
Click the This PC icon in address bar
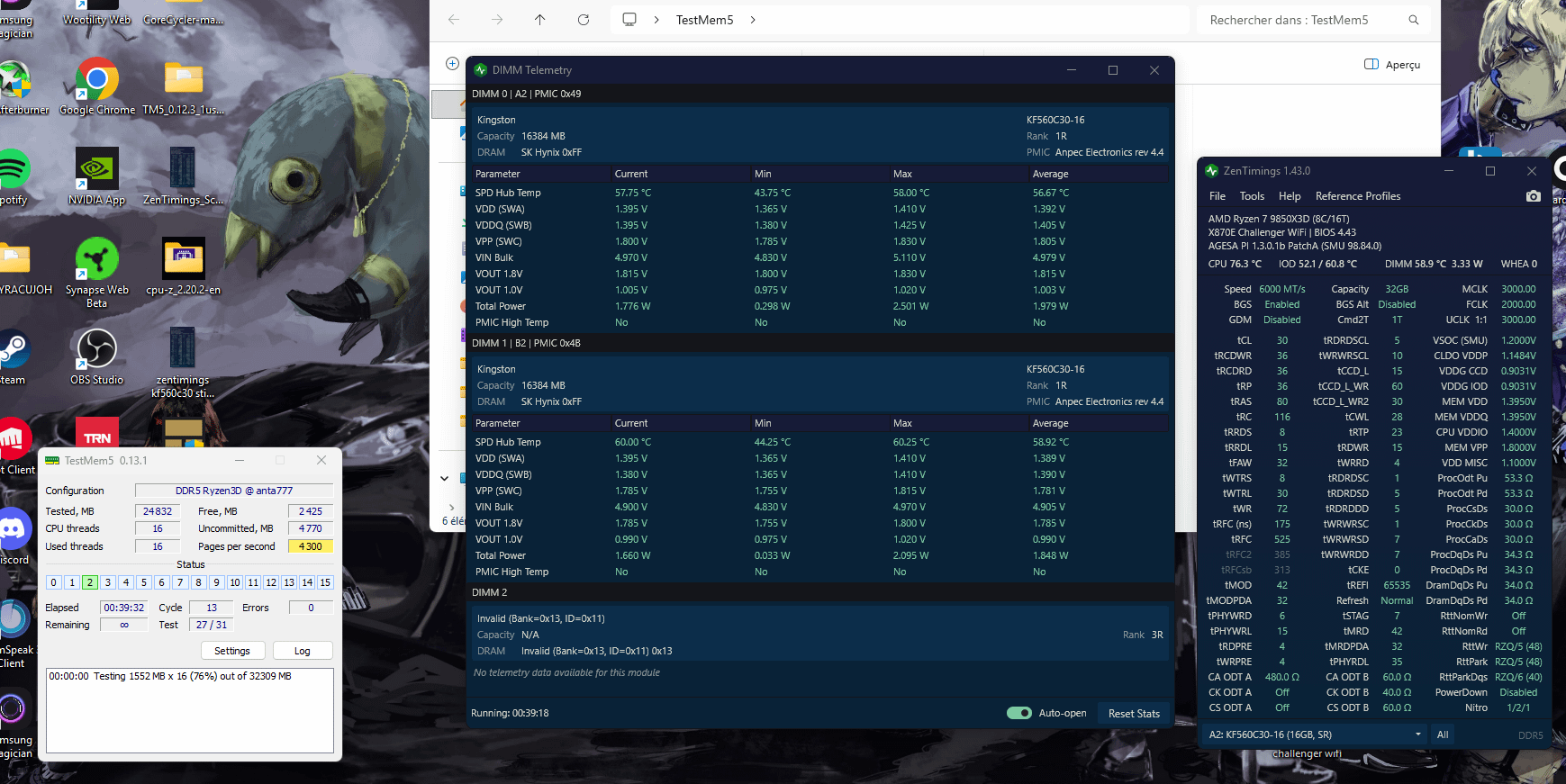(629, 20)
